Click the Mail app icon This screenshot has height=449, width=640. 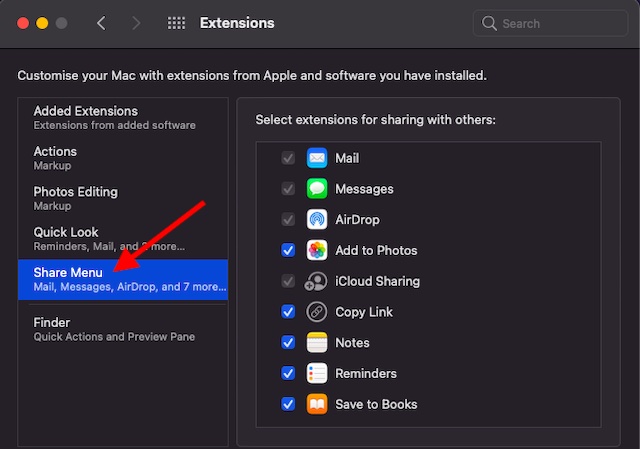click(317, 158)
